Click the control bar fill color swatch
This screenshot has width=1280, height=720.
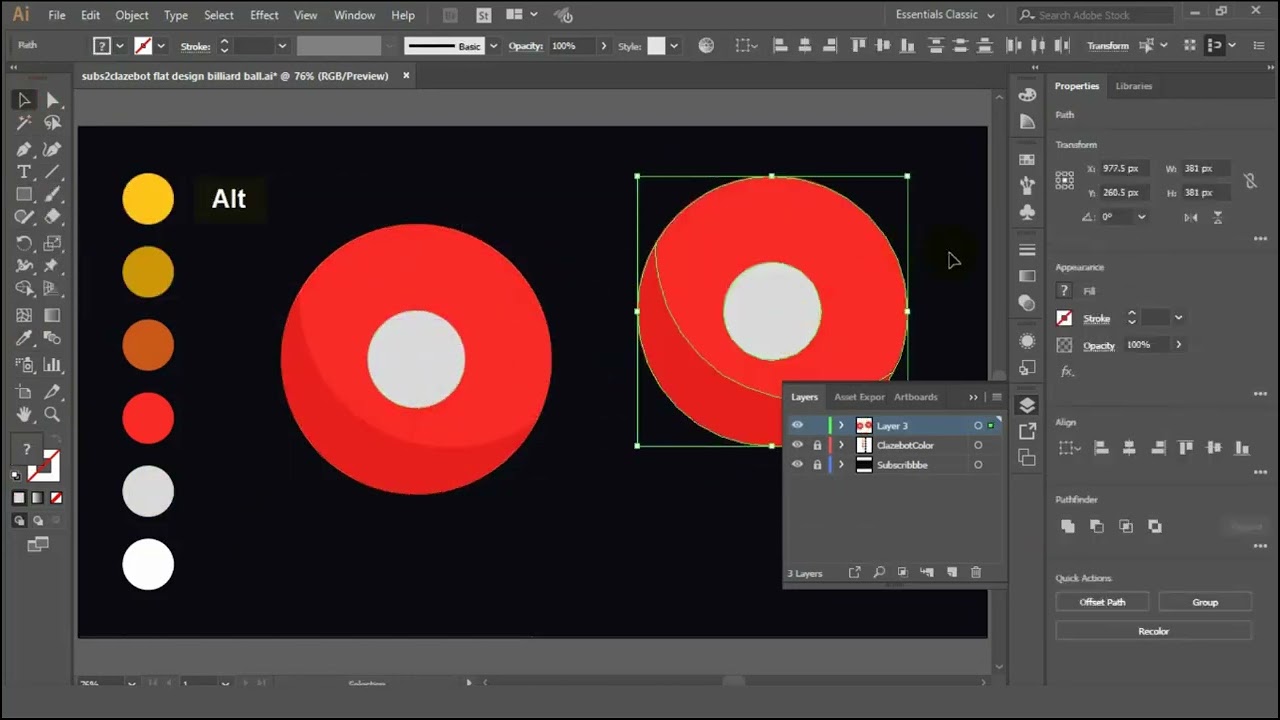tap(102, 46)
